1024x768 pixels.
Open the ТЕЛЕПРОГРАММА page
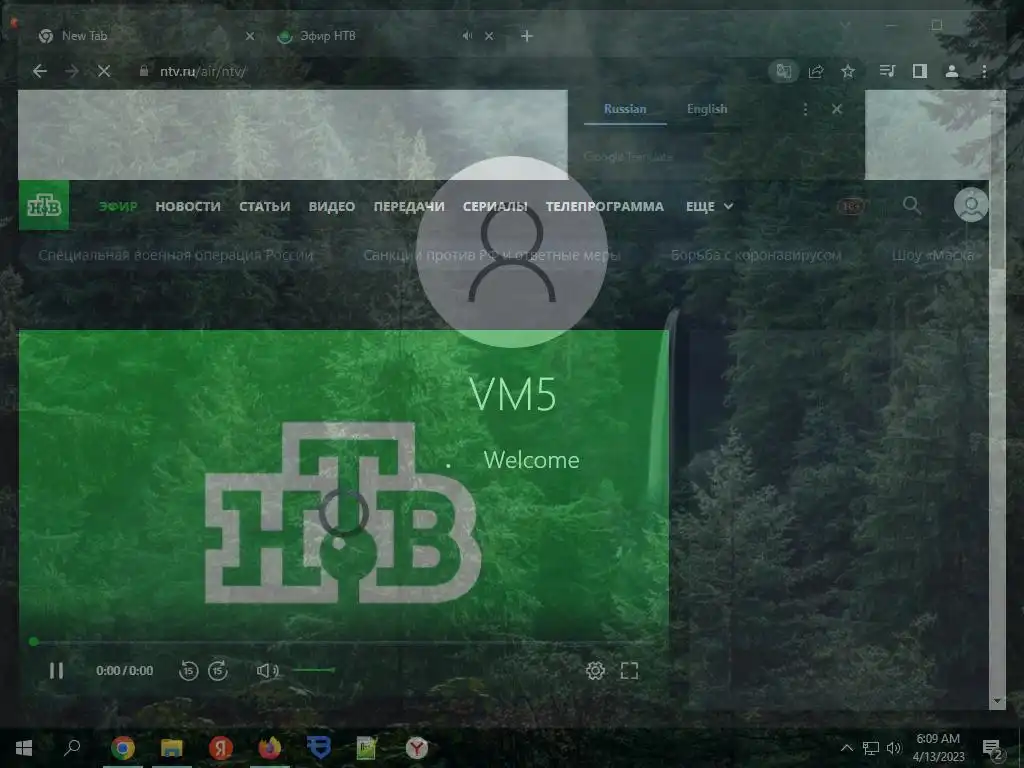click(605, 206)
